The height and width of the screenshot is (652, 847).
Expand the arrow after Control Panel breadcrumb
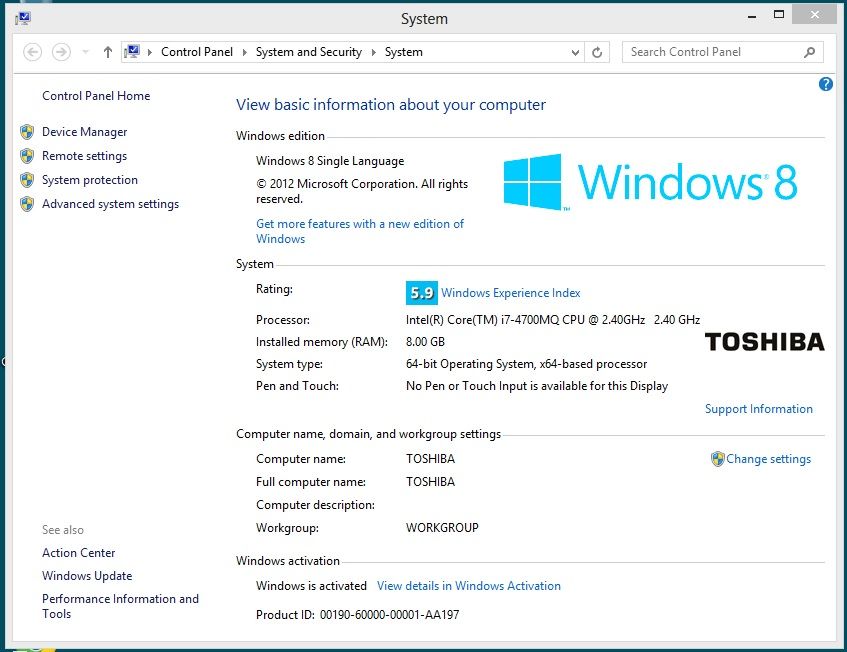point(244,52)
